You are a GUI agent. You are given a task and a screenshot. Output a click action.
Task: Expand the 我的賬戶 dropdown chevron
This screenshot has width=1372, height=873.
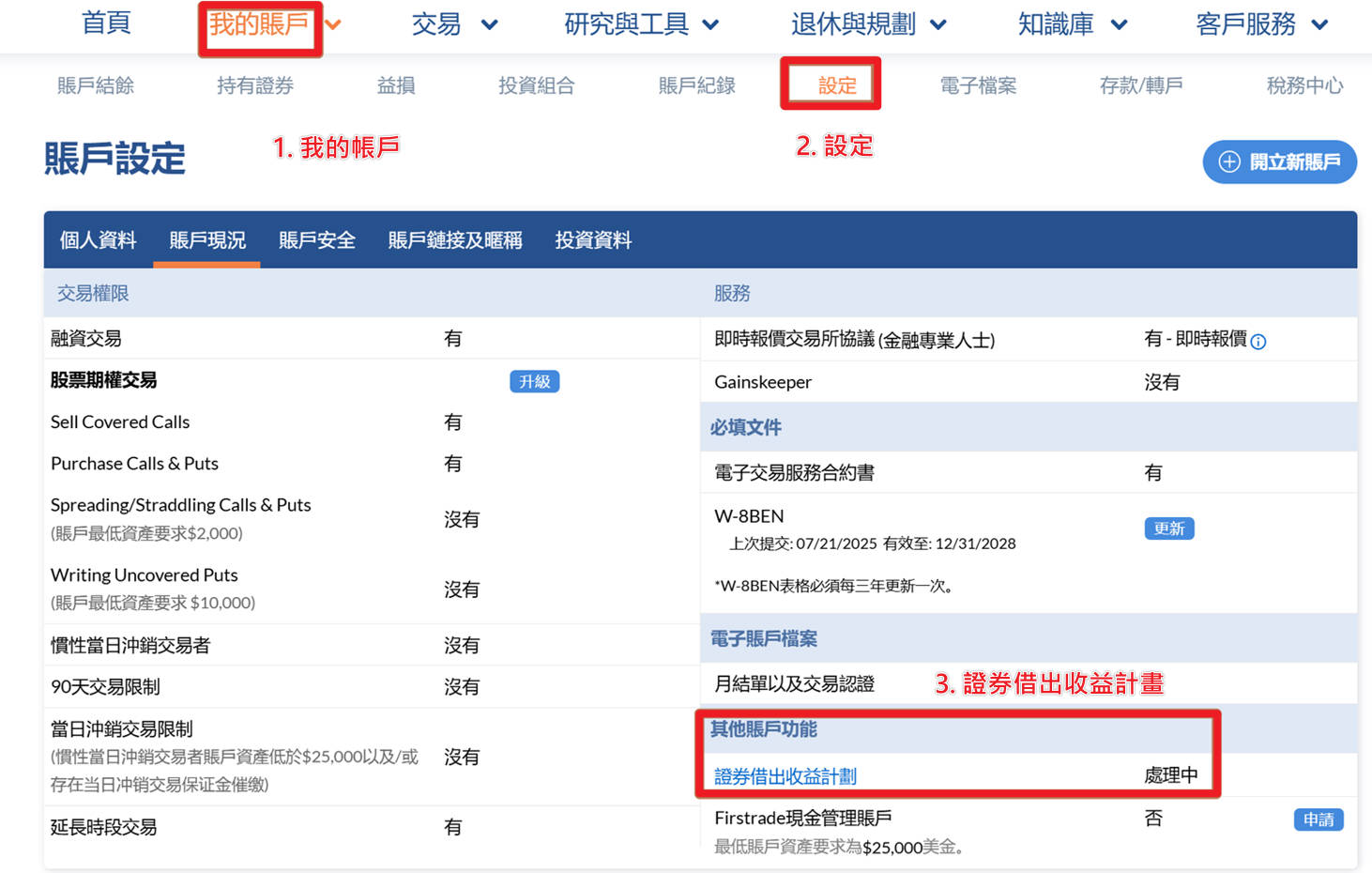[333, 25]
